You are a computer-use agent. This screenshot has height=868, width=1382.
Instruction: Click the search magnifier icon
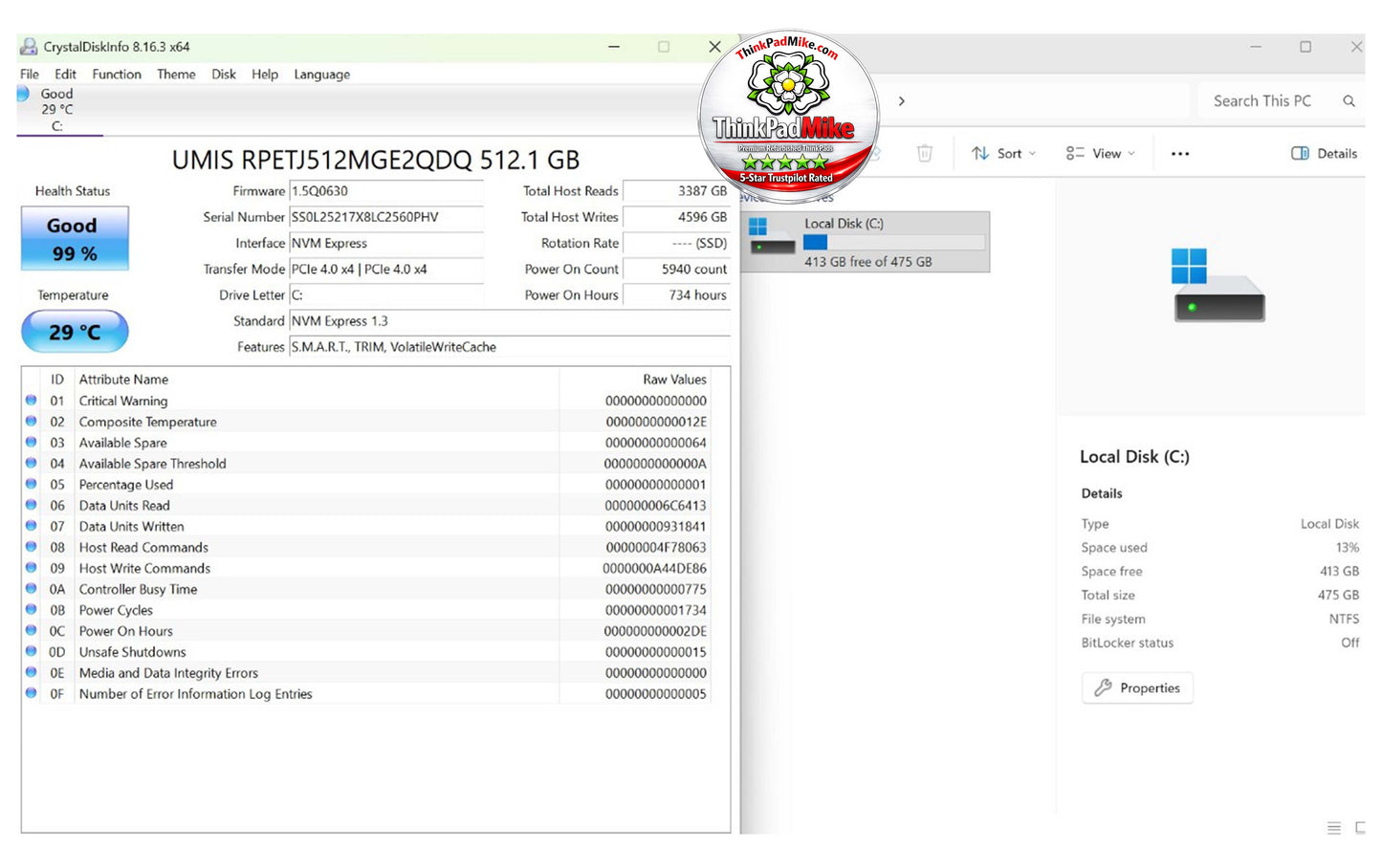[x=1349, y=101]
